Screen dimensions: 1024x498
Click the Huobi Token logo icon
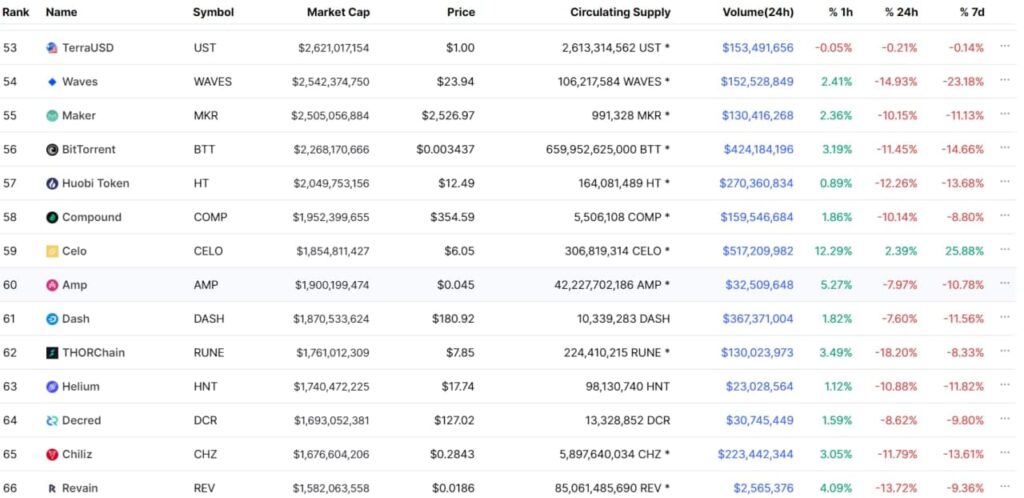tap(52, 184)
